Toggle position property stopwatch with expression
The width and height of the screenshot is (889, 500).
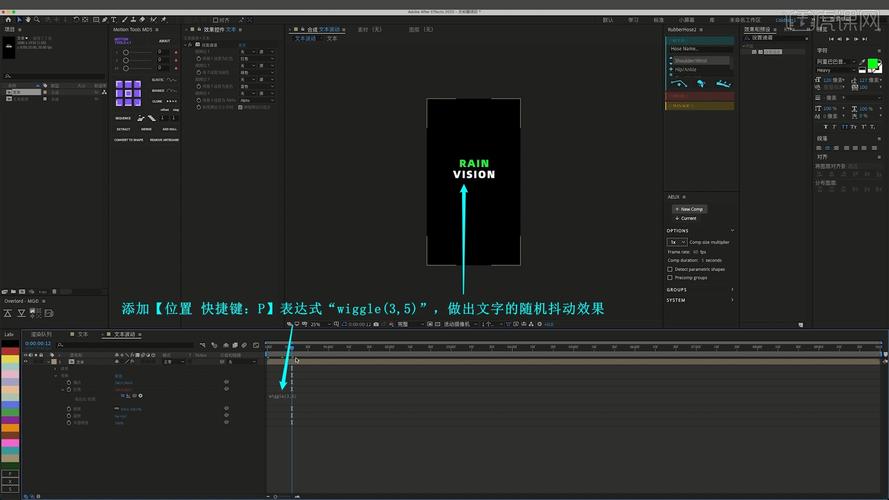coord(69,389)
